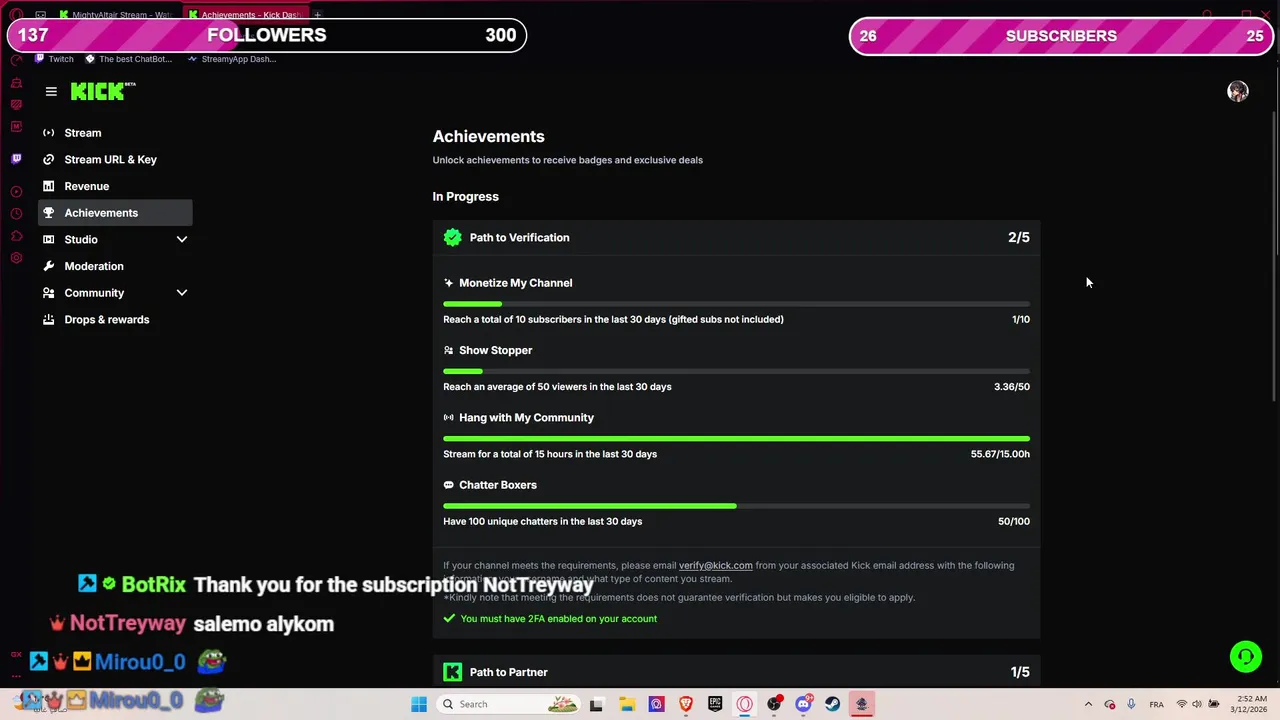Click the Drops & rewards icon
The image size is (1280, 720).
(x=48, y=319)
